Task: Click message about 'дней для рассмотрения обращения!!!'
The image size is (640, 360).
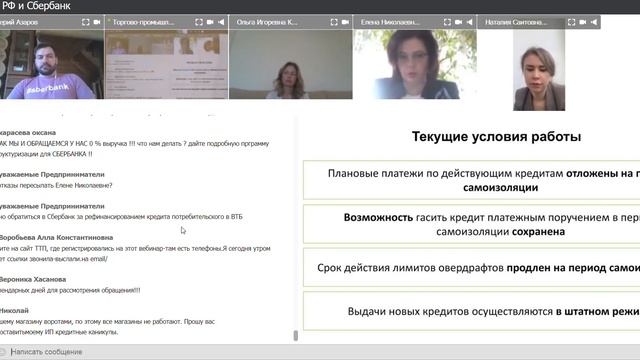Action: coord(70,290)
